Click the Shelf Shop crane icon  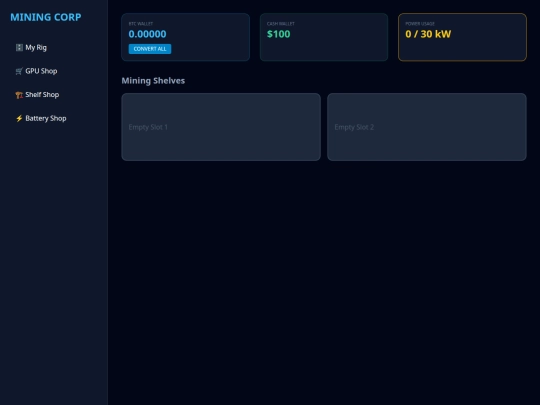click(x=19, y=95)
